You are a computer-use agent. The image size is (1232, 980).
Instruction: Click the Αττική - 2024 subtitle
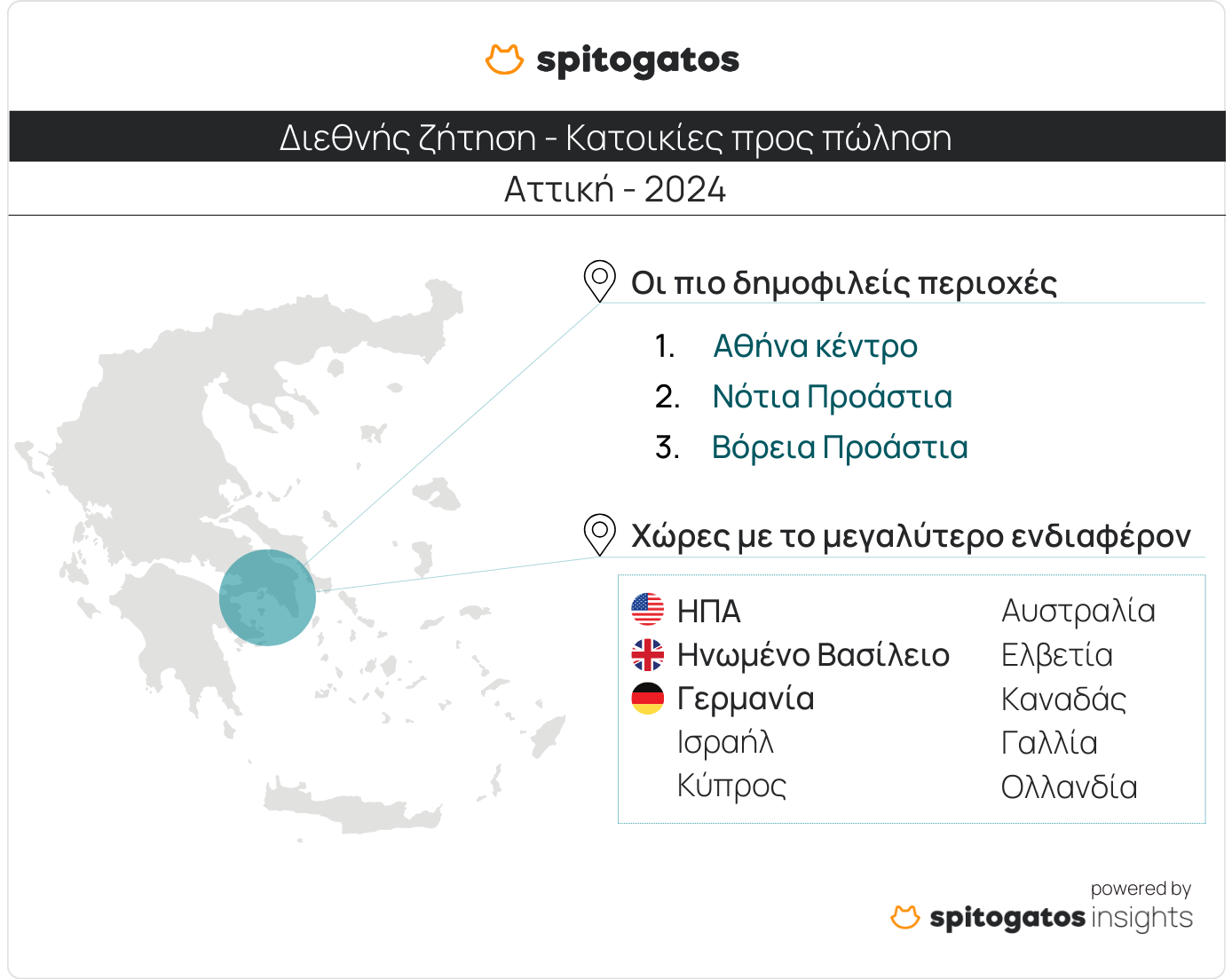(615, 189)
